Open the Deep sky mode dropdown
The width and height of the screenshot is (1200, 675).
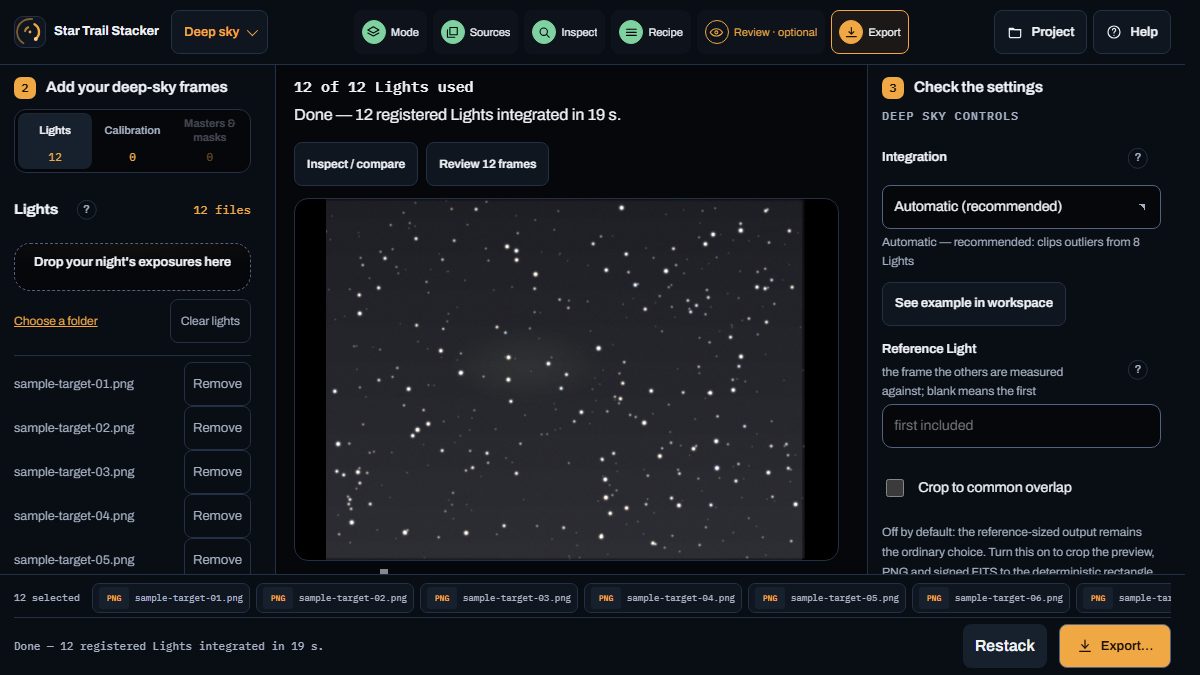click(x=219, y=32)
